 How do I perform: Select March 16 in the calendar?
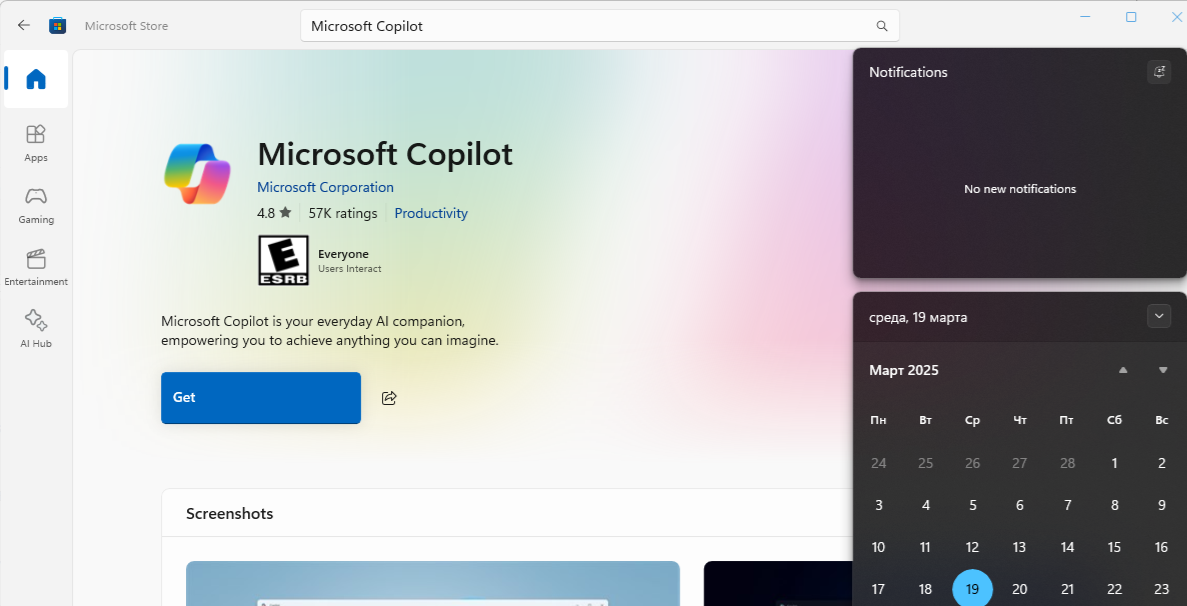1161,547
